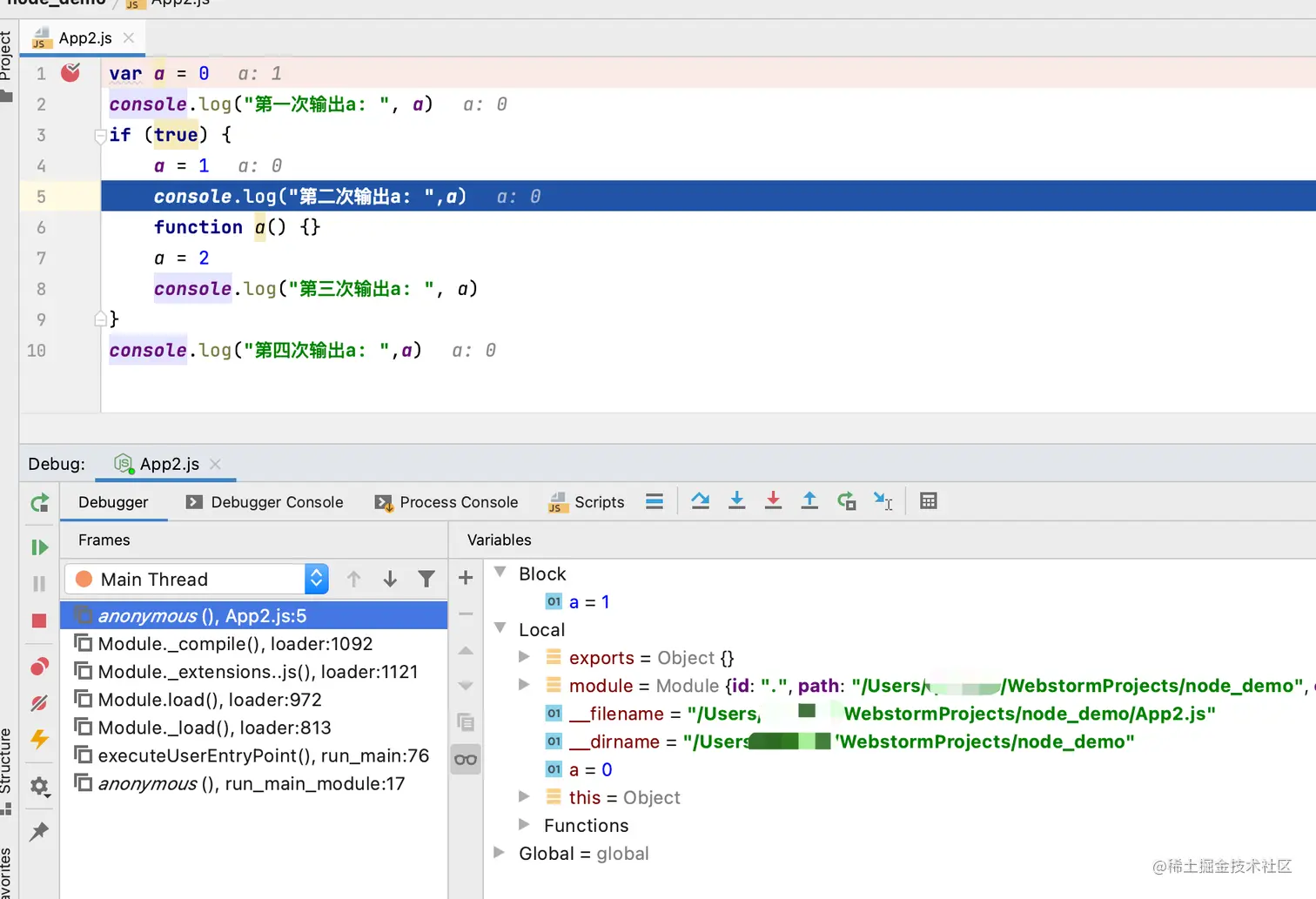
Task: Select previous frame up arrow
Action: tap(353, 580)
